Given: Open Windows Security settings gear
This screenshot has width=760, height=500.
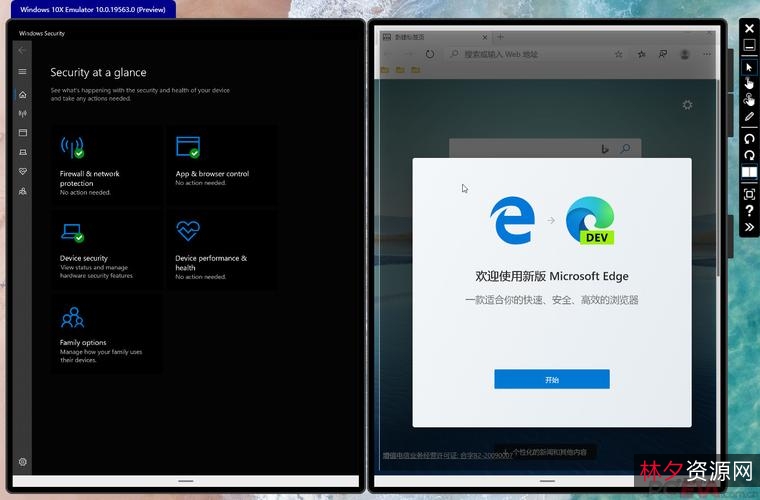Looking at the screenshot, I should (x=22, y=462).
